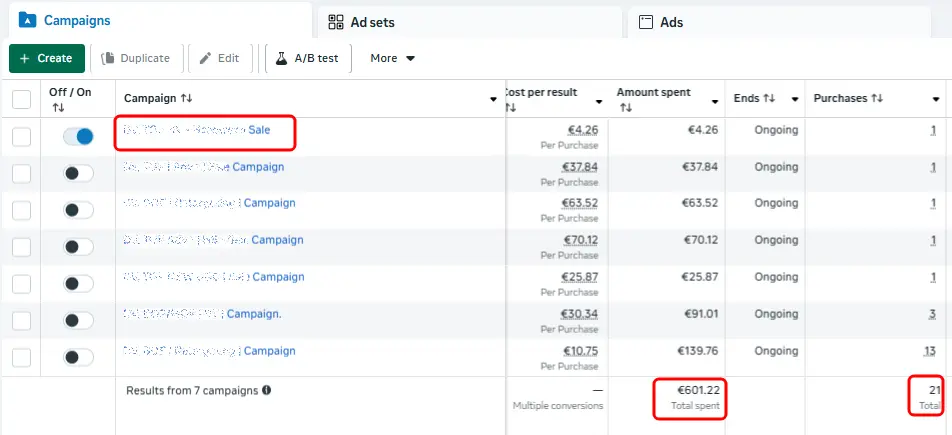Tick the checkbox for the €25.87 campaign row

(21, 284)
